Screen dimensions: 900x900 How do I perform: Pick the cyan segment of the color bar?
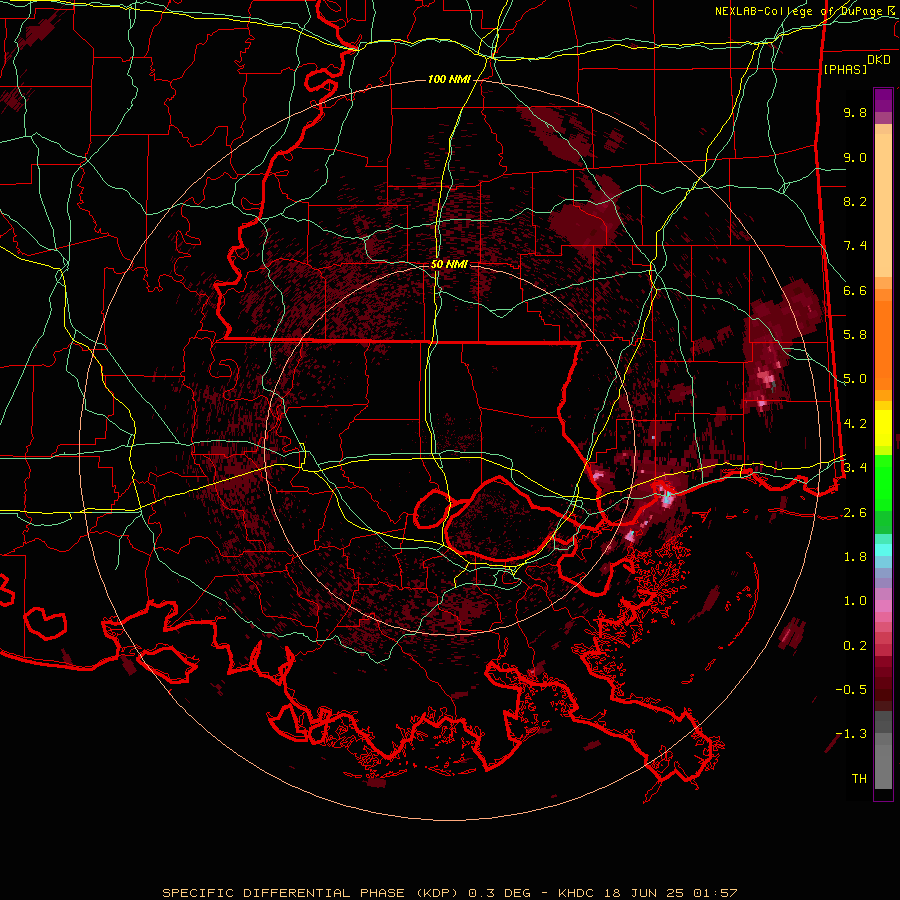883,550
